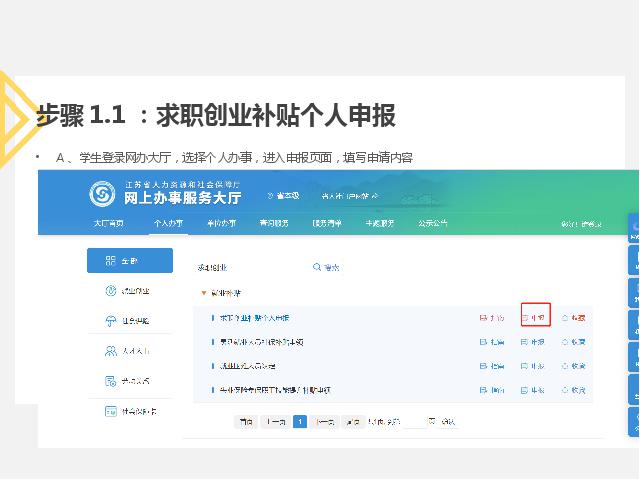Viewport: 640px width, 480px height.
Task: Click the magnifier 查询 search button
Action: (x=326, y=268)
